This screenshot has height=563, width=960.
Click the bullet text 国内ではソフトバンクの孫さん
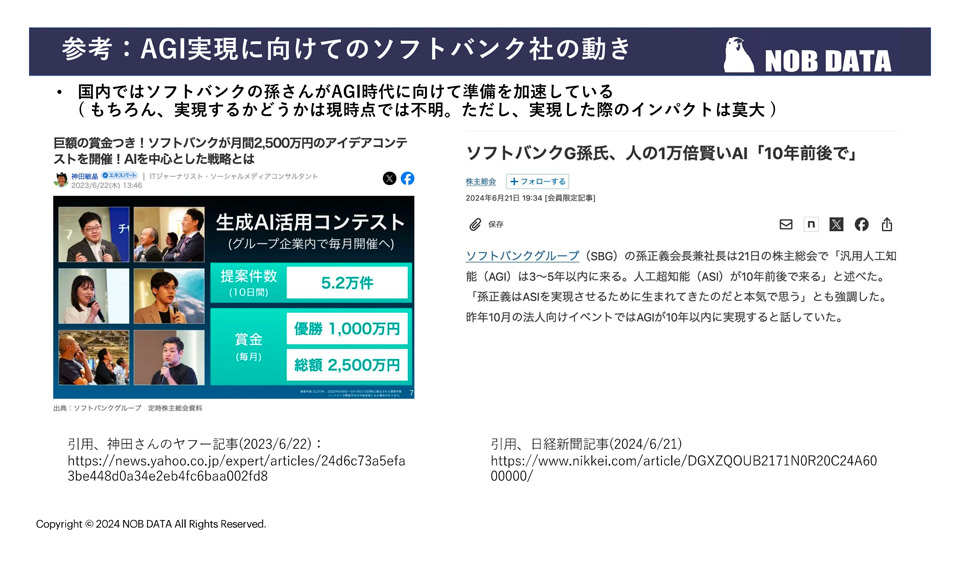pyautogui.click(x=345, y=92)
